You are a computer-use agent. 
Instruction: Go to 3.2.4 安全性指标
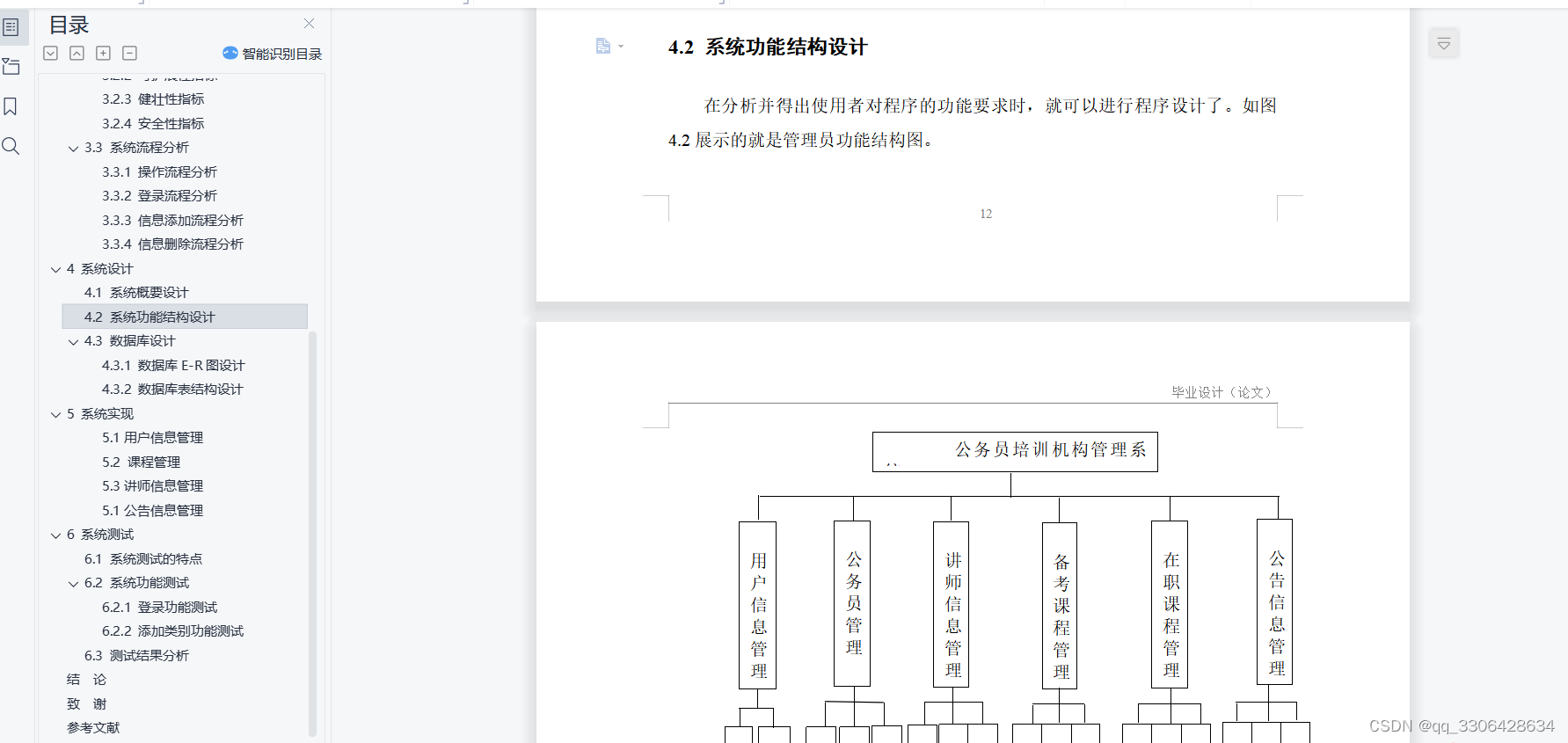tap(153, 124)
